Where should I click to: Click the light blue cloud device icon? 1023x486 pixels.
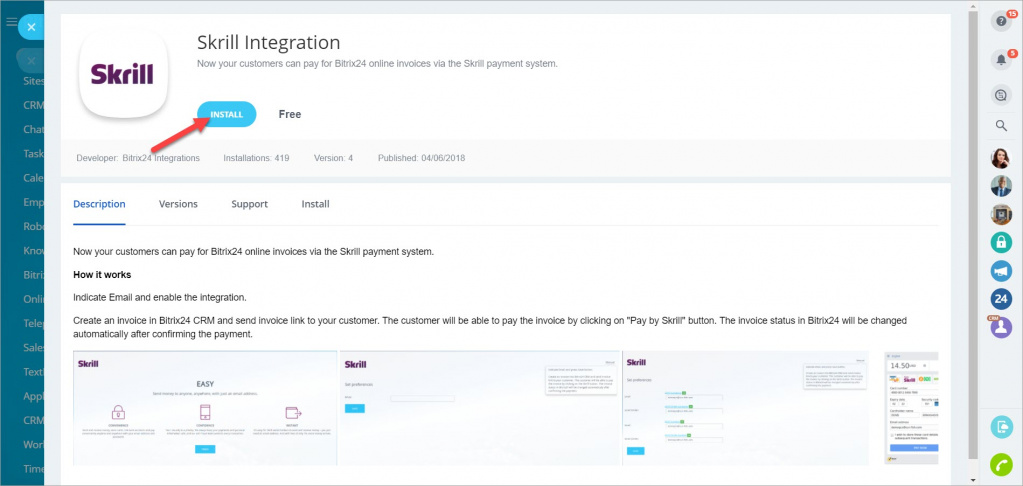pos(1001,427)
